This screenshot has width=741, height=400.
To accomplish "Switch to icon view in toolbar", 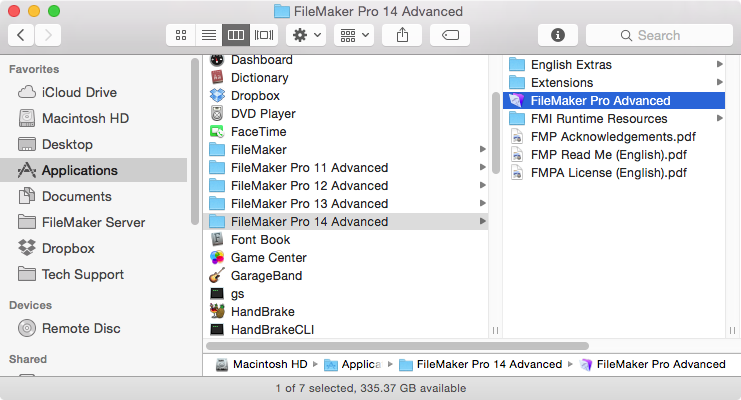I will [181, 35].
